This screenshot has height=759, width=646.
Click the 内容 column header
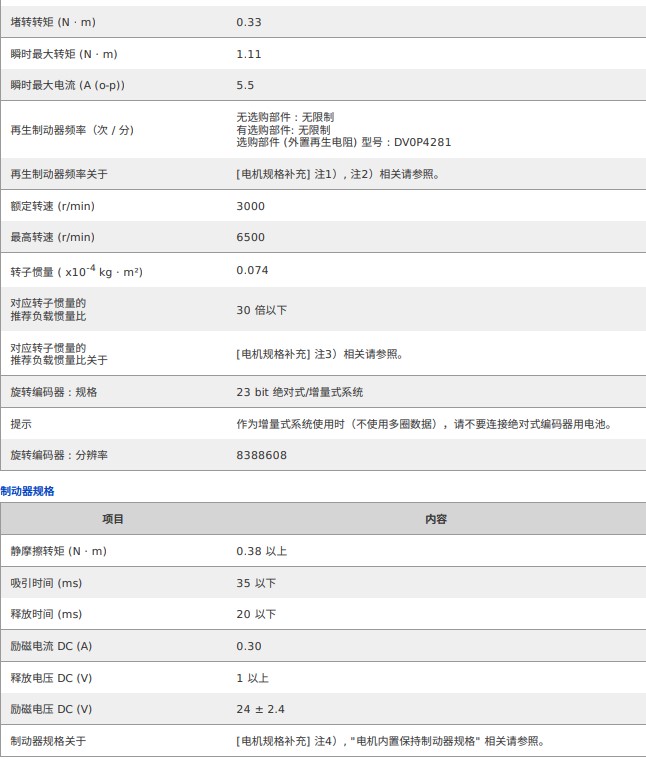[436, 519]
